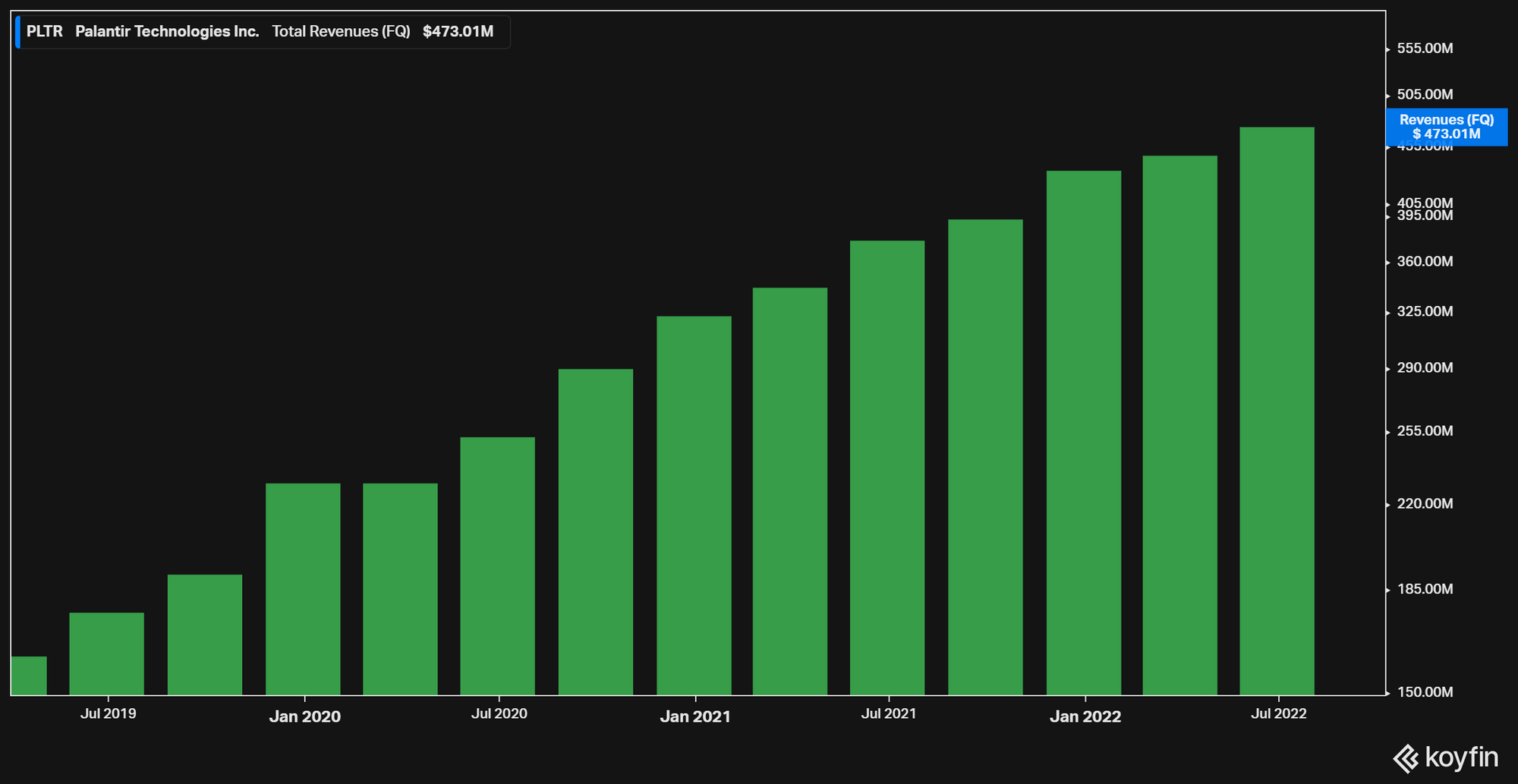The width and height of the screenshot is (1518, 784).
Task: Select the Palantir Technologies Inc. legend name
Action: pyautogui.click(x=167, y=32)
